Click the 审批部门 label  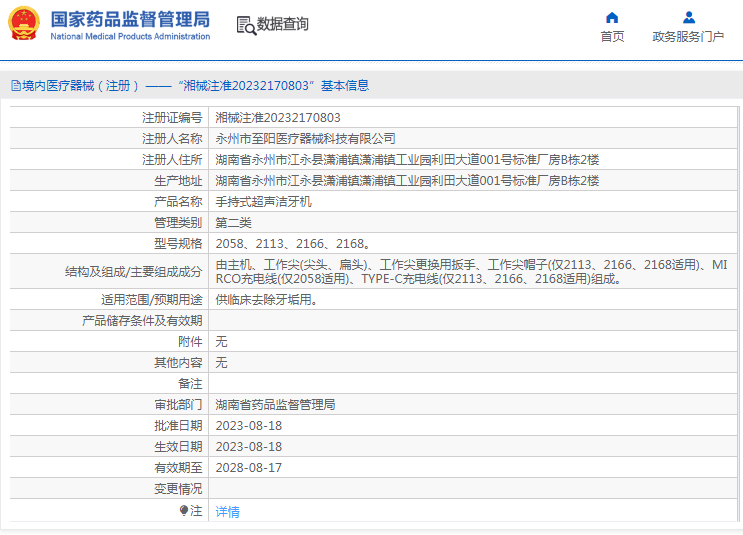point(178,405)
